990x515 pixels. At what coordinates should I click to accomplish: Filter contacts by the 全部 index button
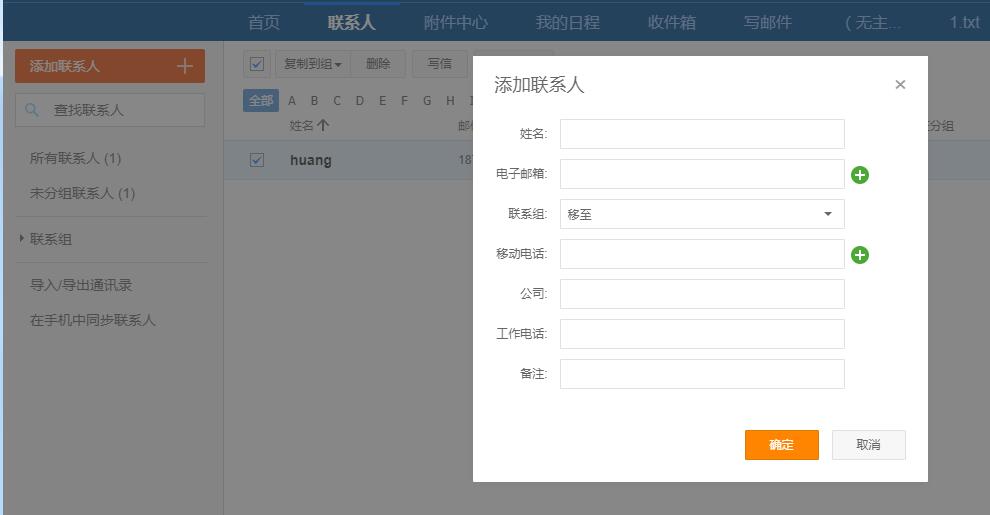click(260, 101)
